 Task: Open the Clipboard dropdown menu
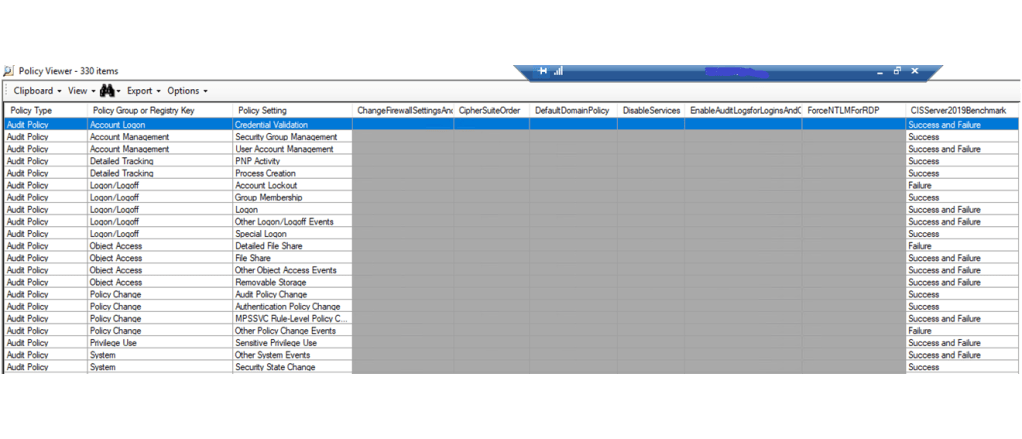[x=37, y=91]
